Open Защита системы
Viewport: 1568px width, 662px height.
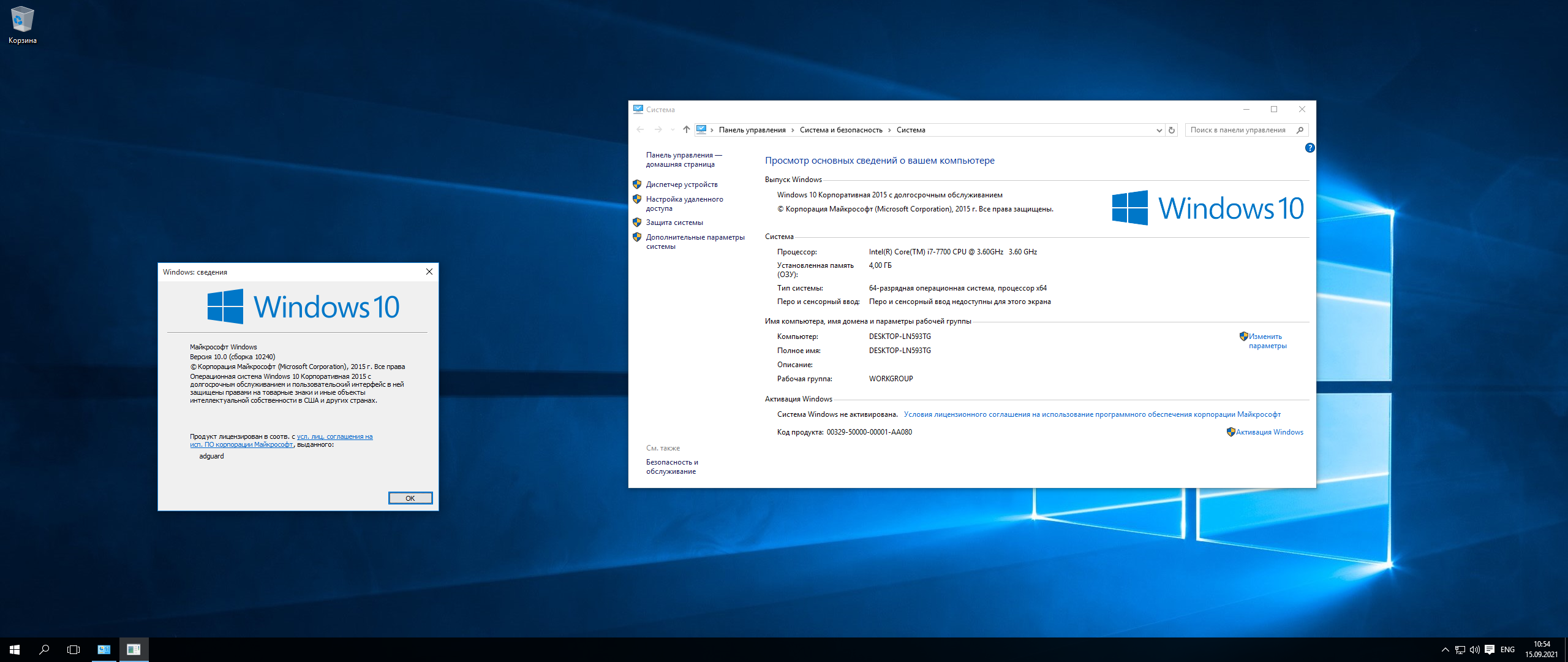[x=674, y=223]
